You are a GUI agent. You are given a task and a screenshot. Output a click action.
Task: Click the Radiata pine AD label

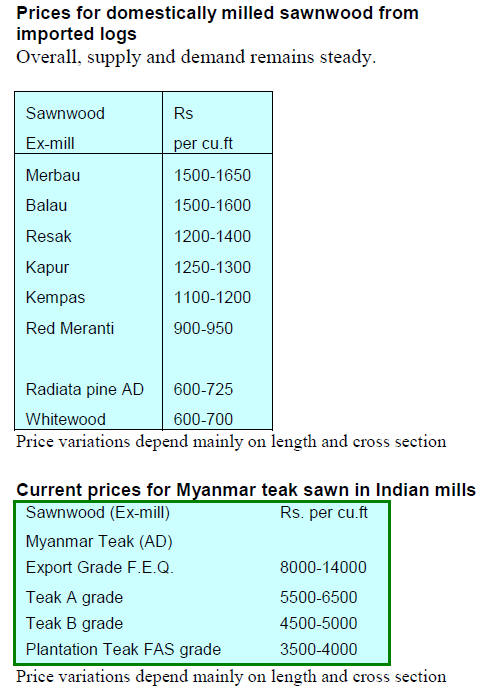pyautogui.click(x=85, y=389)
